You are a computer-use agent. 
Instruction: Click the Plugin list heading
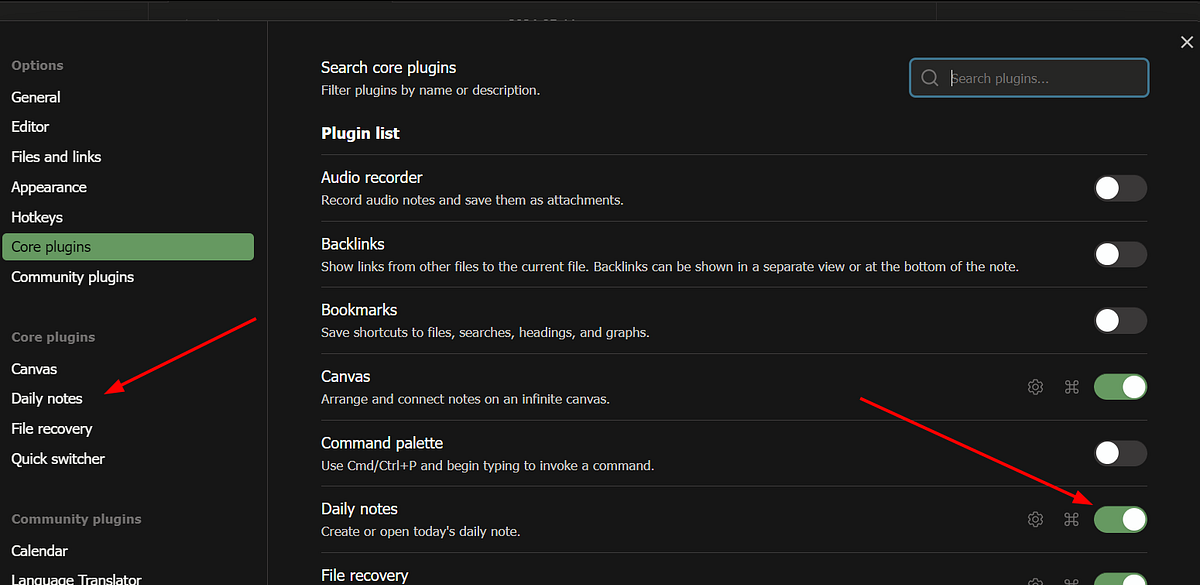point(360,133)
